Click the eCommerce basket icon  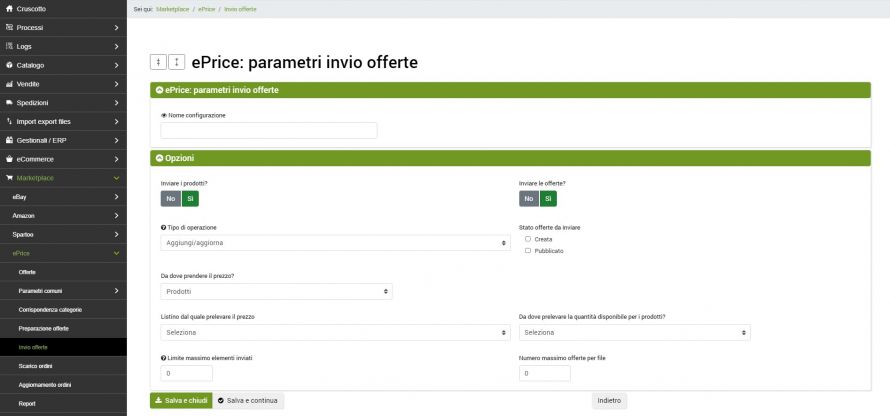(x=9, y=159)
